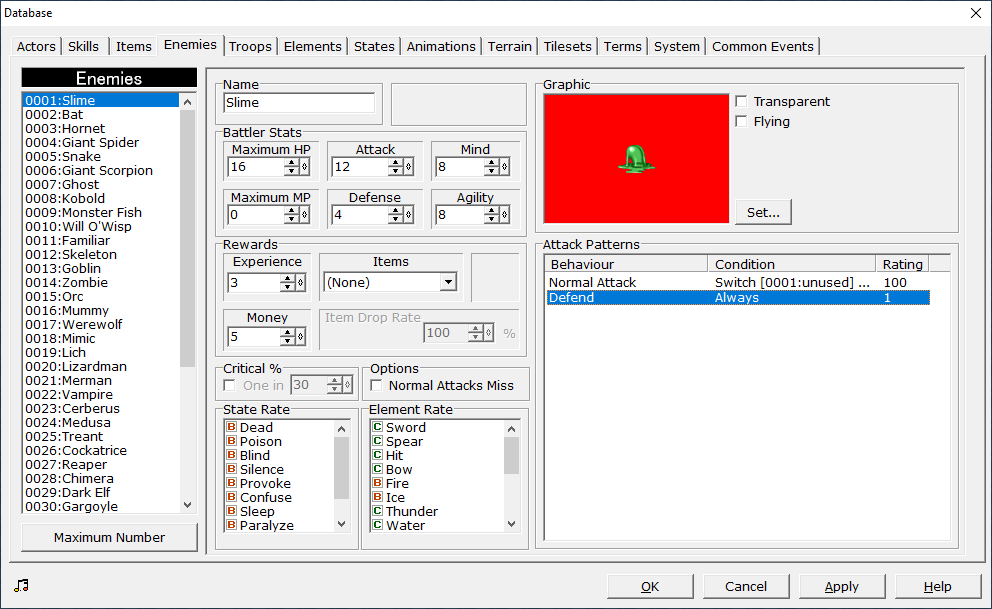Enable the Transparent checkbox

click(x=739, y=100)
